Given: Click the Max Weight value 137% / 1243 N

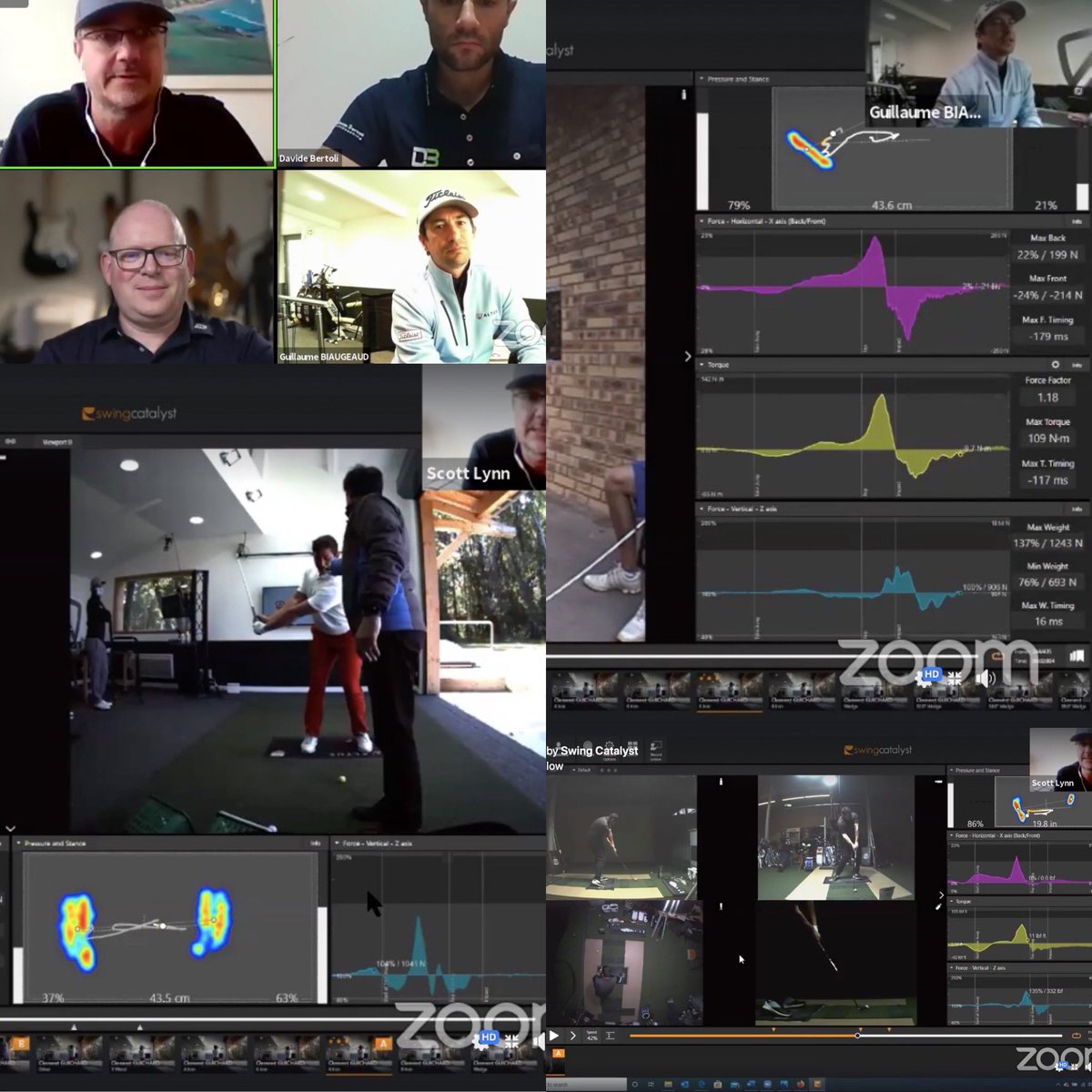Looking at the screenshot, I should [x=1049, y=543].
